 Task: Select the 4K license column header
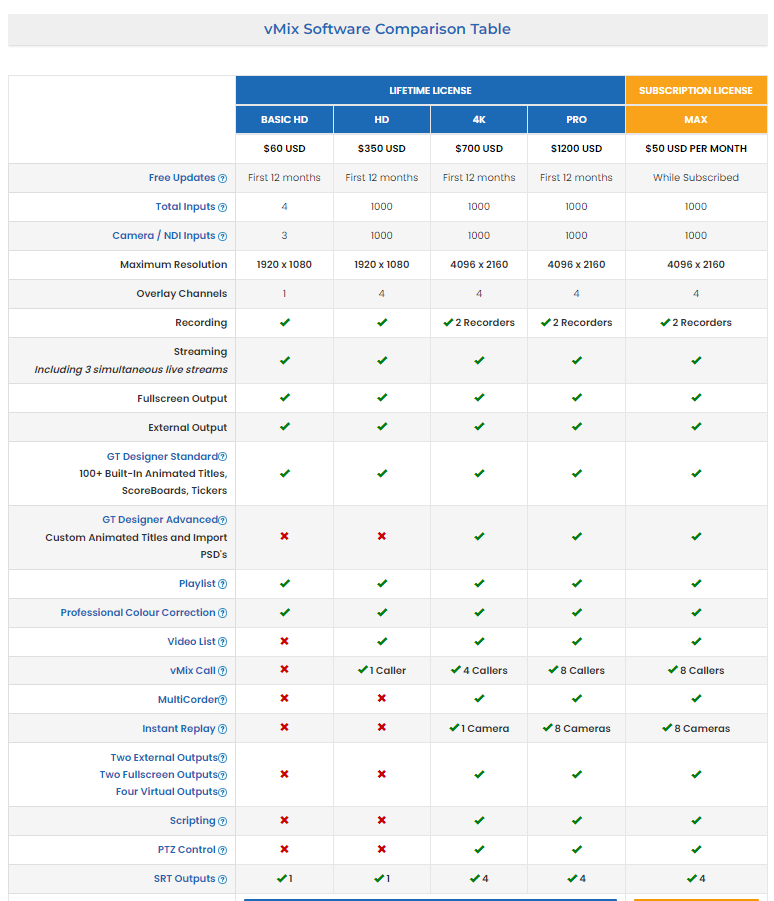coord(479,119)
